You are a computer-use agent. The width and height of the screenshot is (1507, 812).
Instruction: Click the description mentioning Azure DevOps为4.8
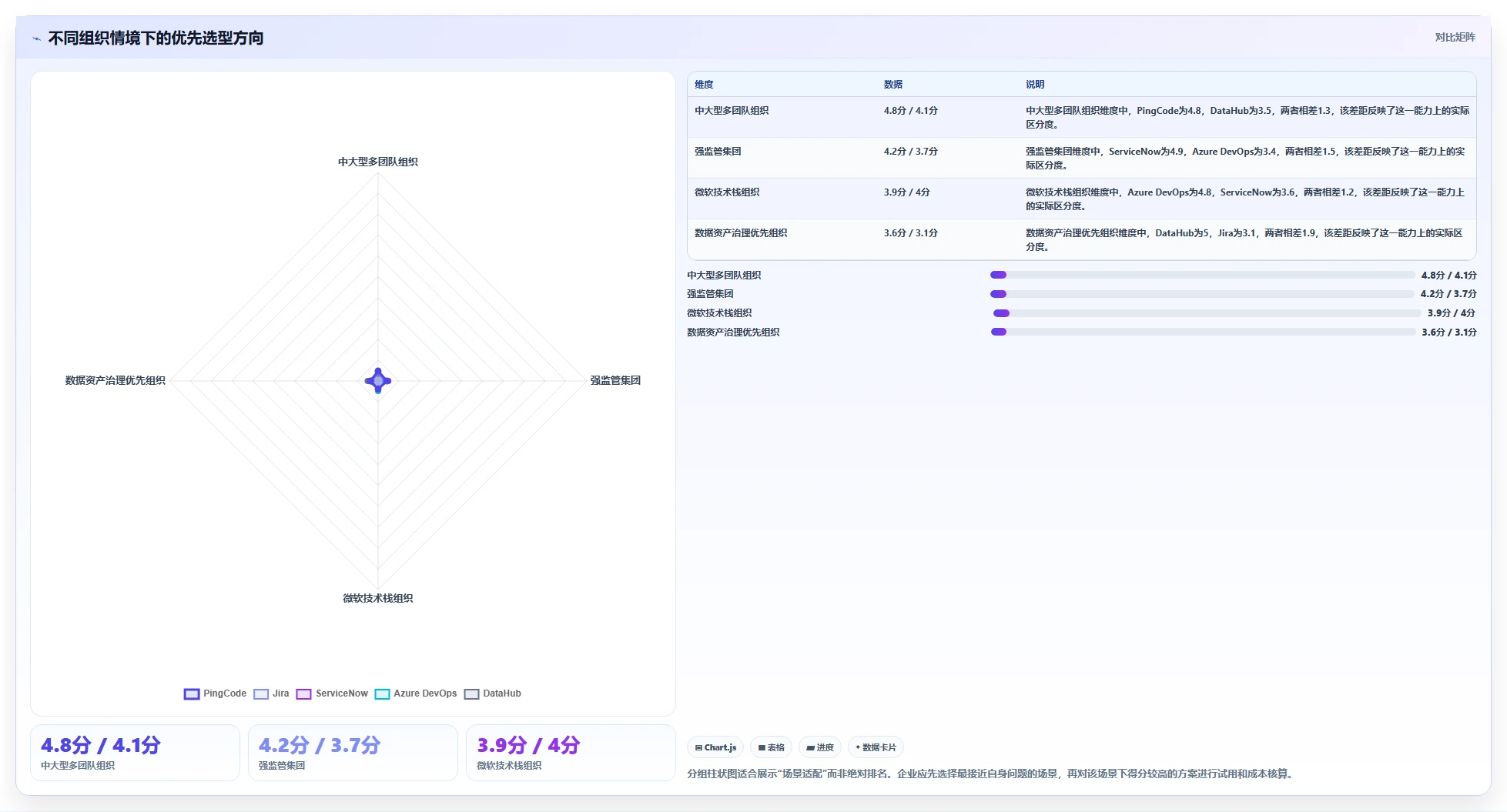click(1247, 199)
